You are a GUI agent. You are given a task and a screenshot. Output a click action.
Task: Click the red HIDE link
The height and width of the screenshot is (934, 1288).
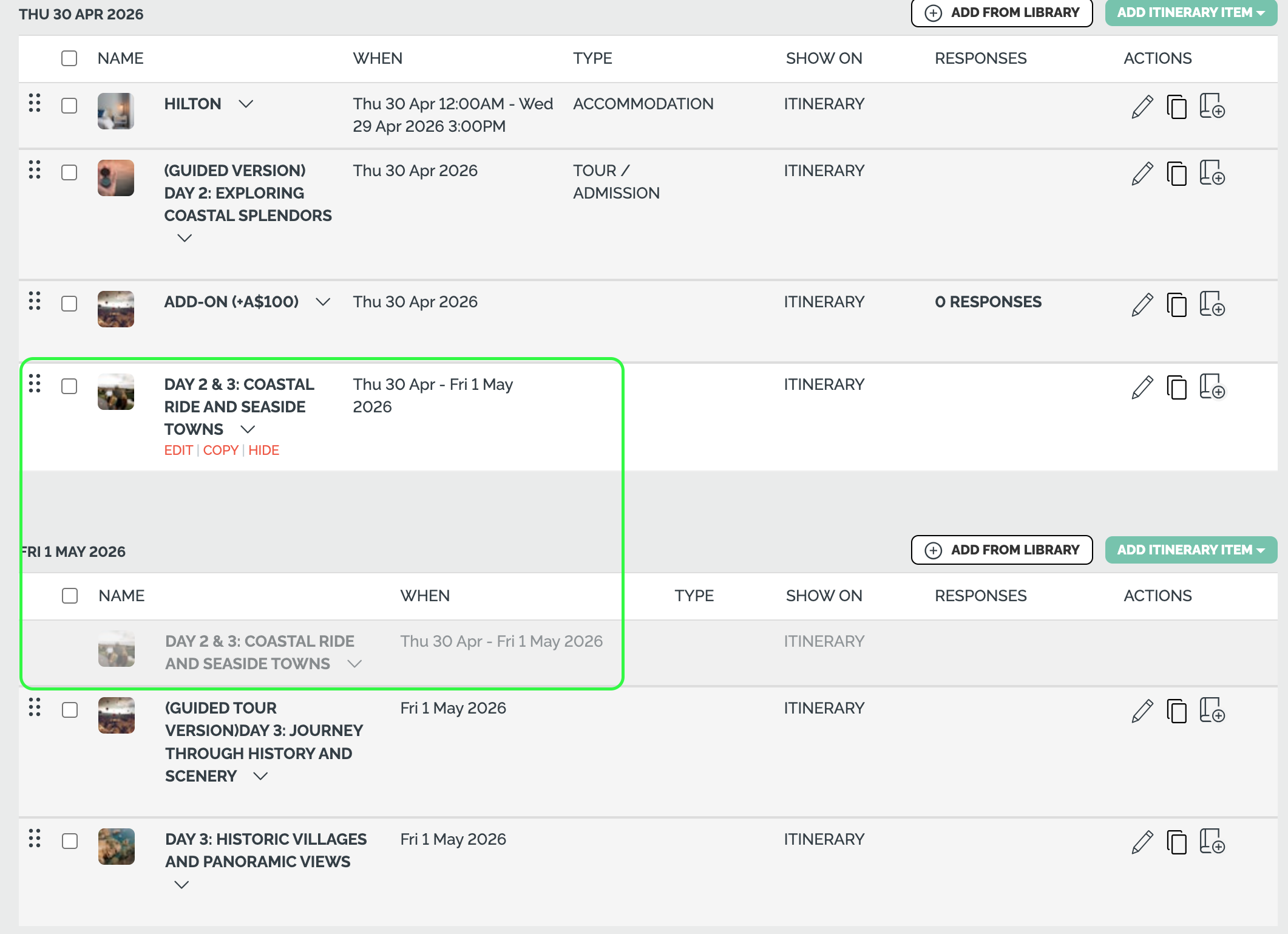pyautogui.click(x=263, y=450)
